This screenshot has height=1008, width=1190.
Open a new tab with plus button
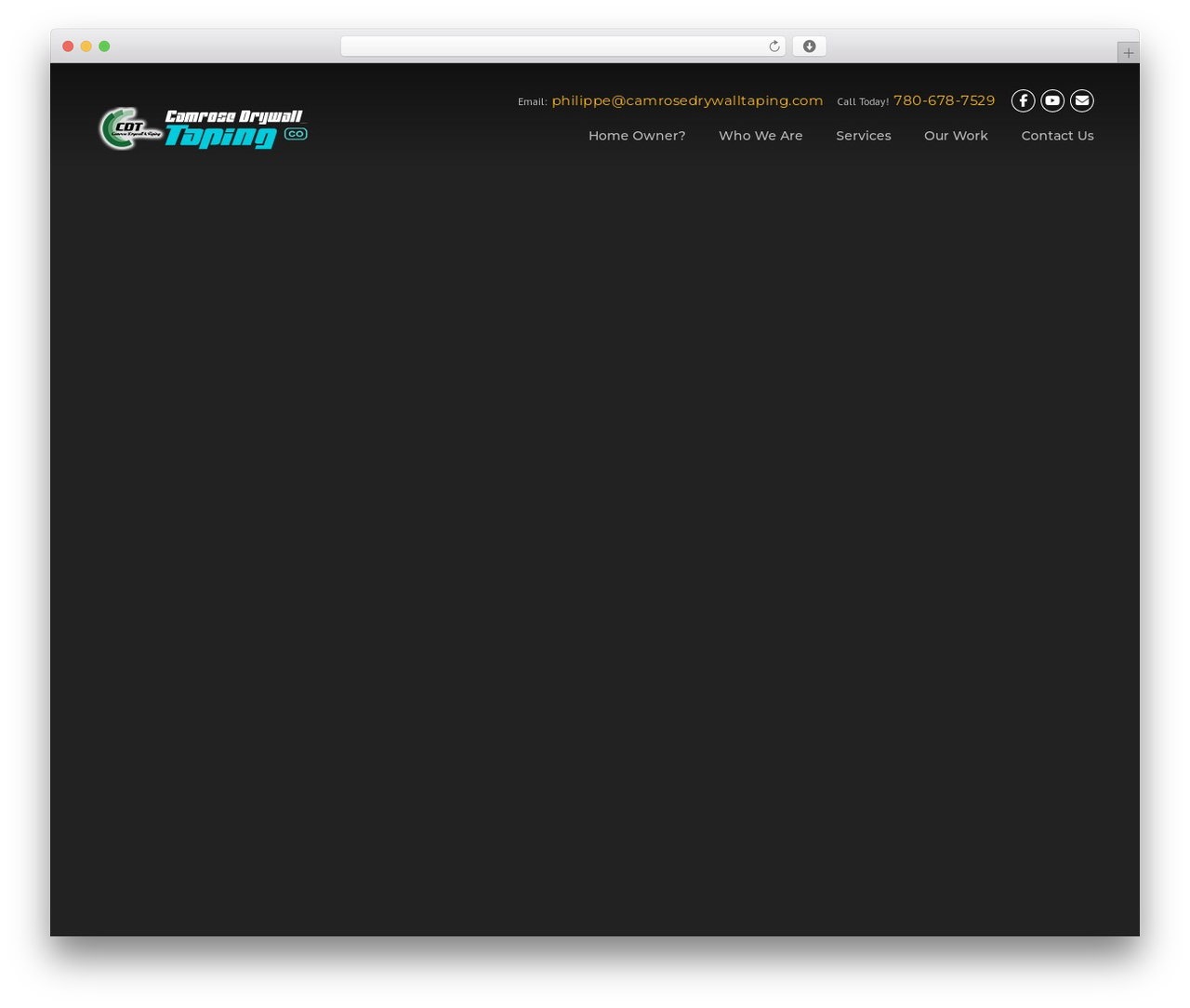tap(1128, 53)
